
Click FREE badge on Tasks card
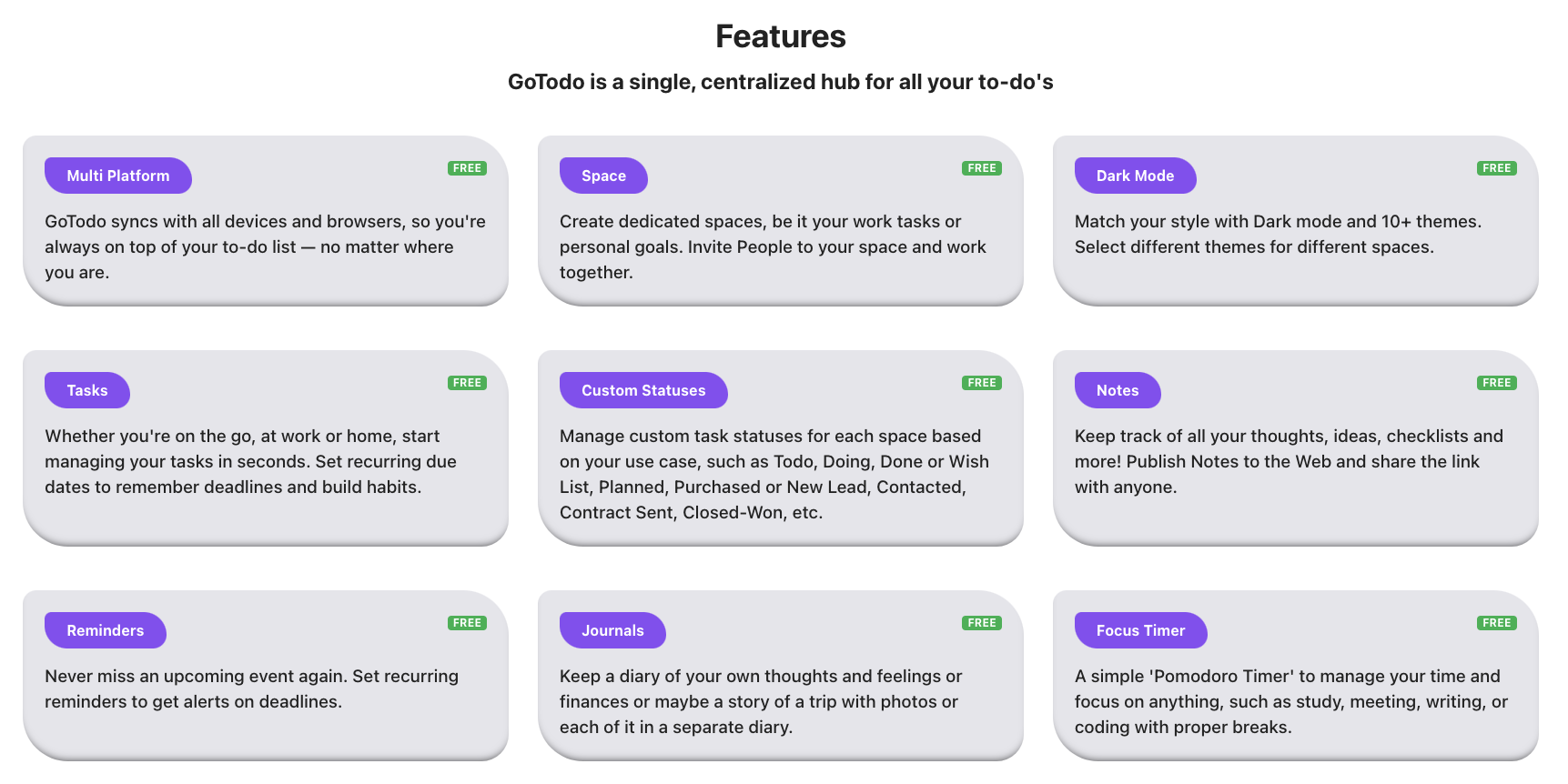(x=467, y=383)
